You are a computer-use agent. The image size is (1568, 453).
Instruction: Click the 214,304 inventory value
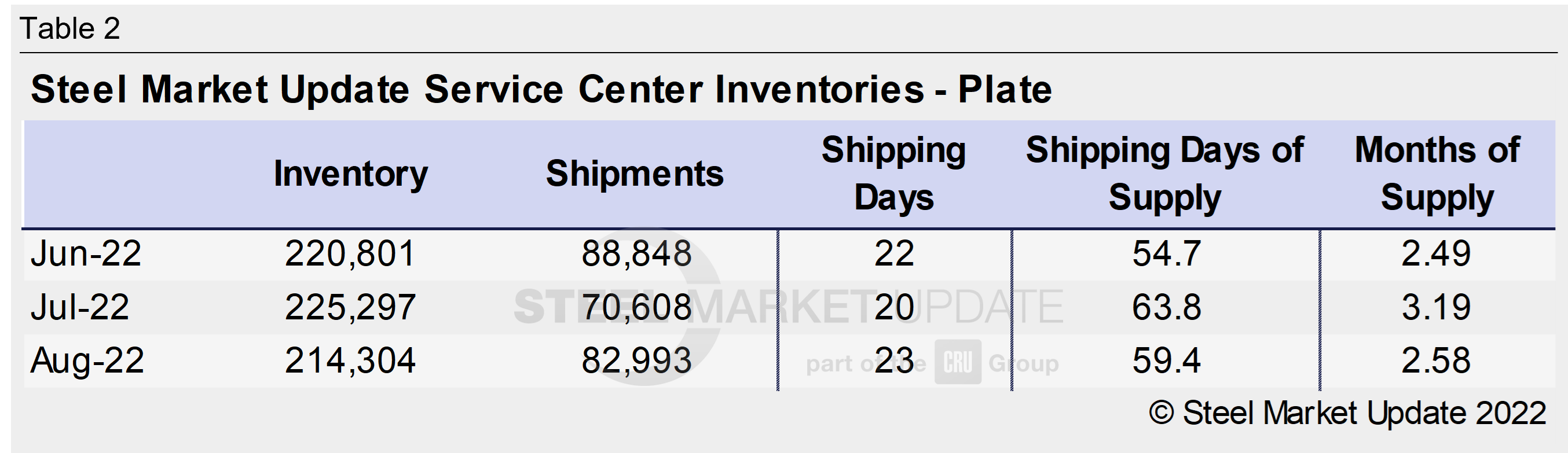(350, 360)
